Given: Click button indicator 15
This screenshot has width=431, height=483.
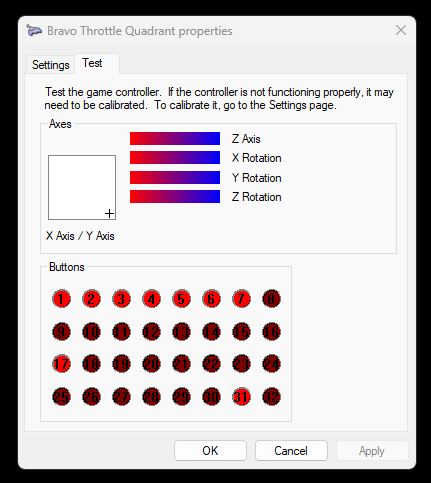Looking at the screenshot, I should pos(241,332).
